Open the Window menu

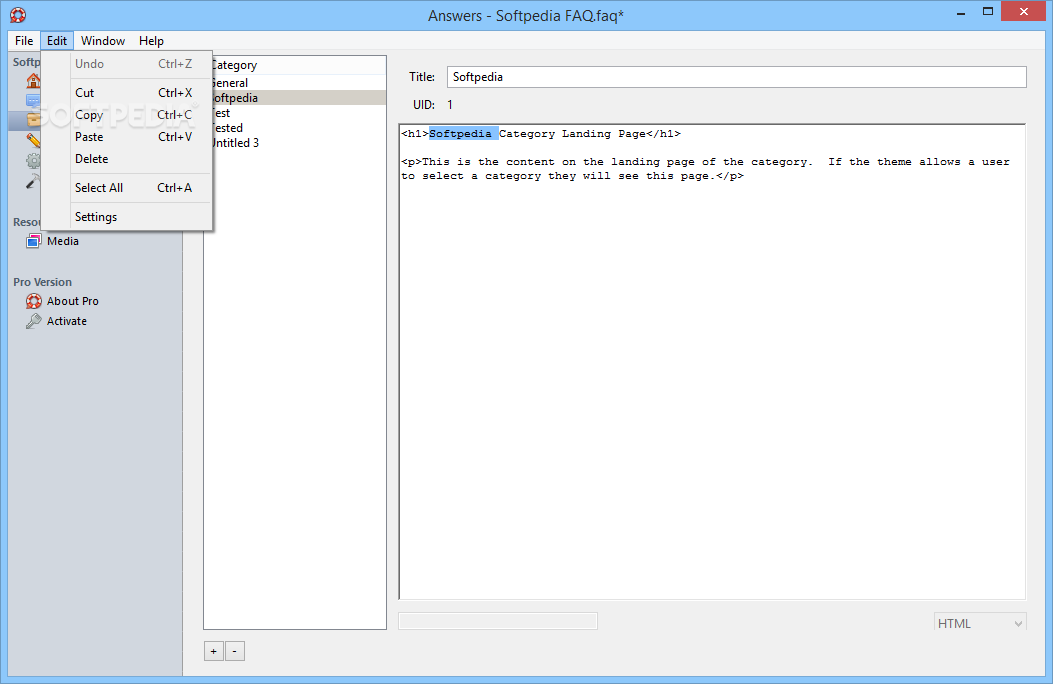point(103,41)
